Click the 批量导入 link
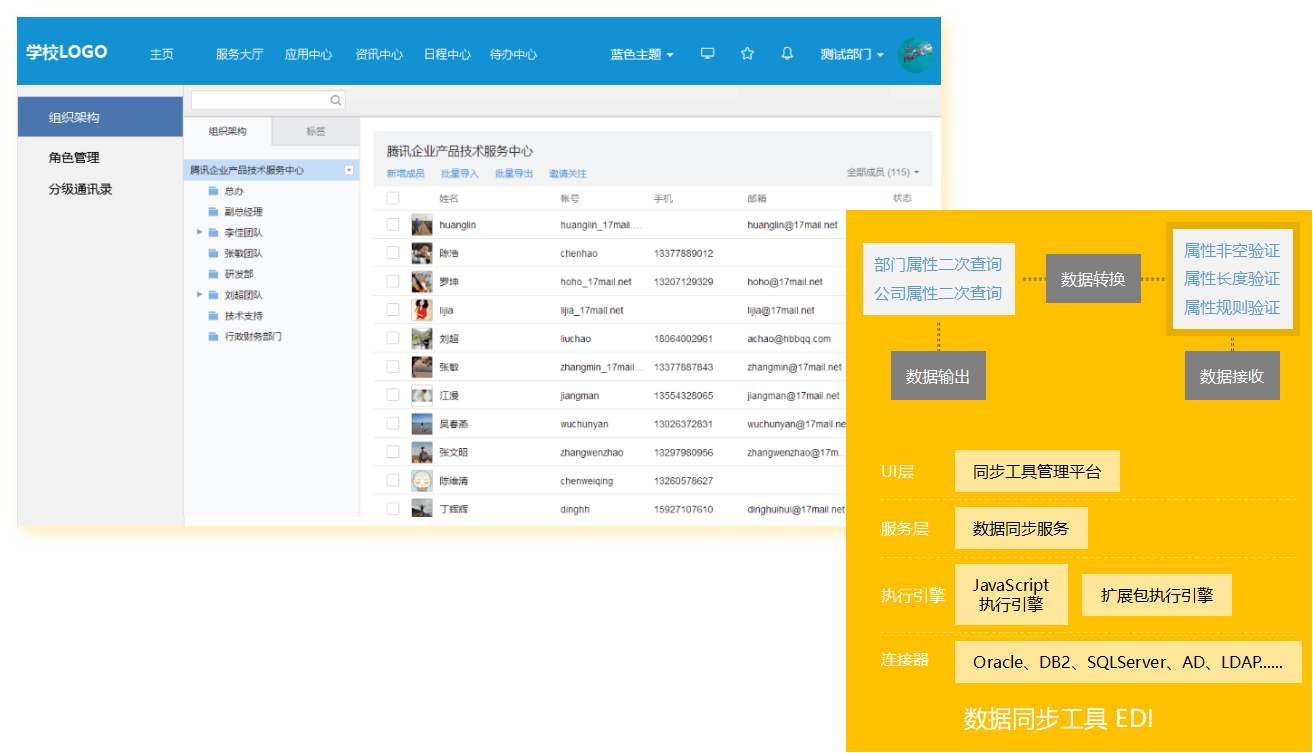 460,174
